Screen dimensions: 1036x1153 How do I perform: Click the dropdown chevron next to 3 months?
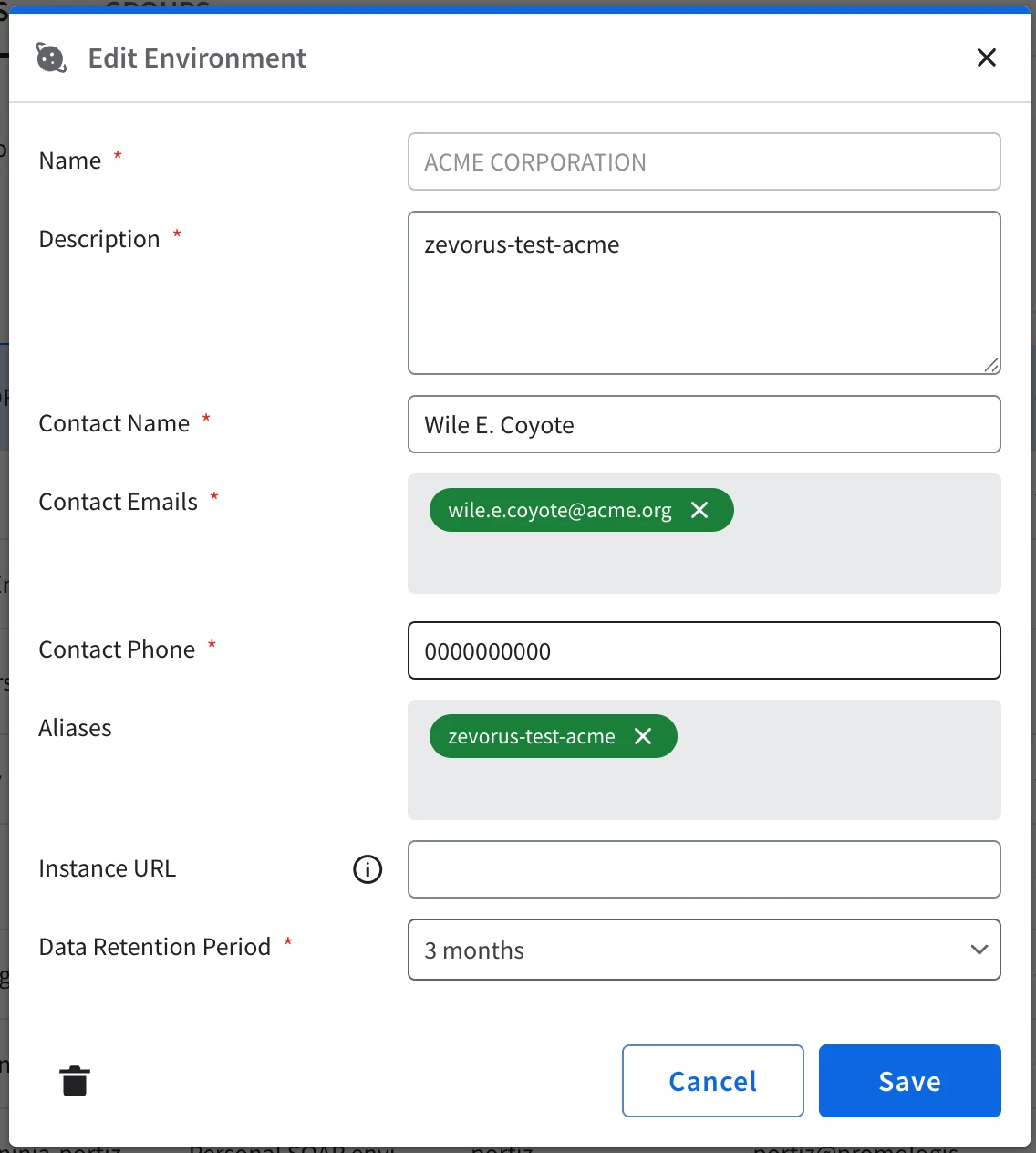[979, 950]
